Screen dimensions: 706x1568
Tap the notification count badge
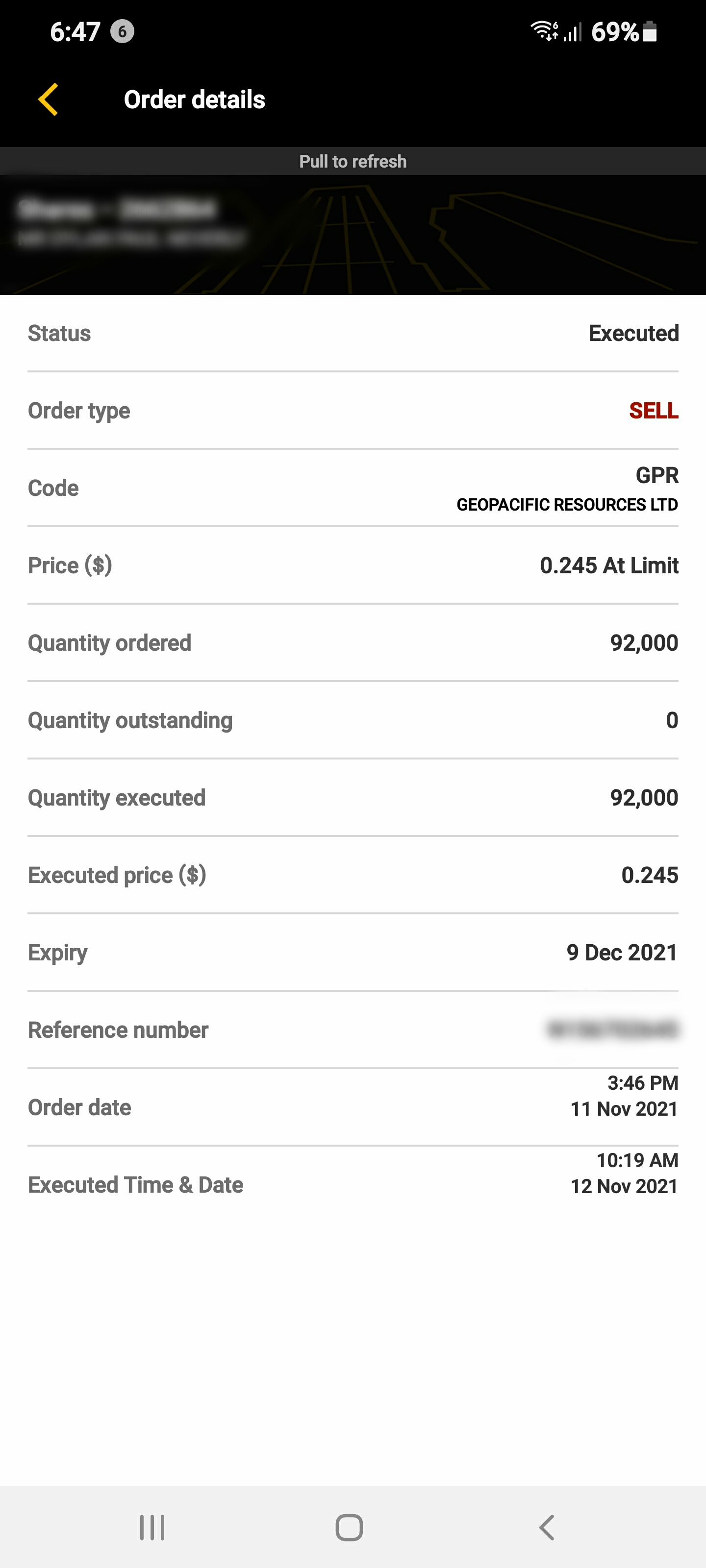pos(122,32)
